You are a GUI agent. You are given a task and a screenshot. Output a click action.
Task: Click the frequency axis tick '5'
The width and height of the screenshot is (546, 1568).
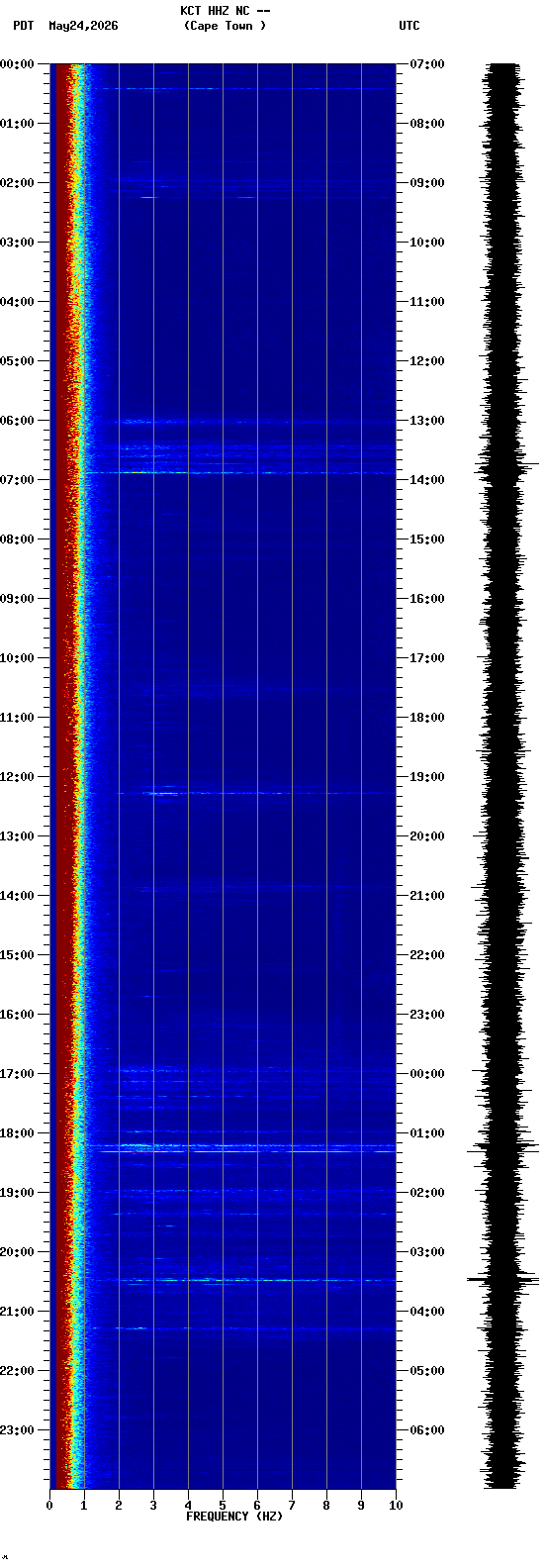tap(223, 1506)
